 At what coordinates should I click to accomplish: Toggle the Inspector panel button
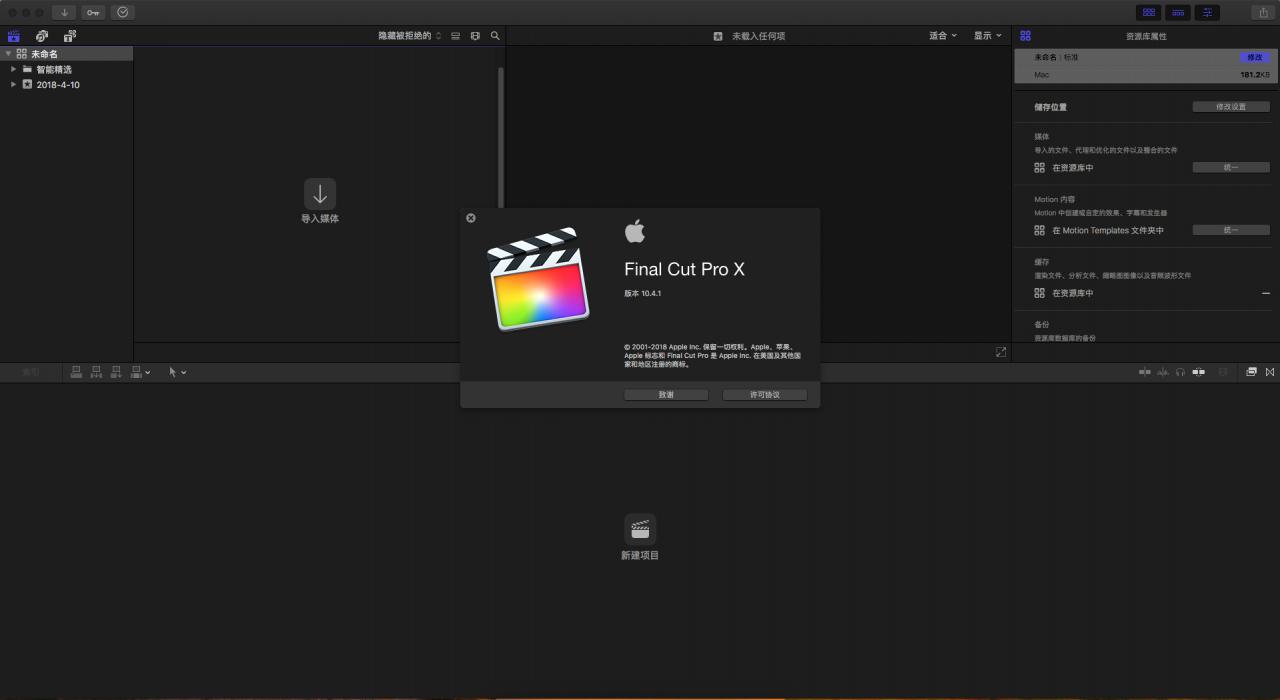click(1208, 12)
